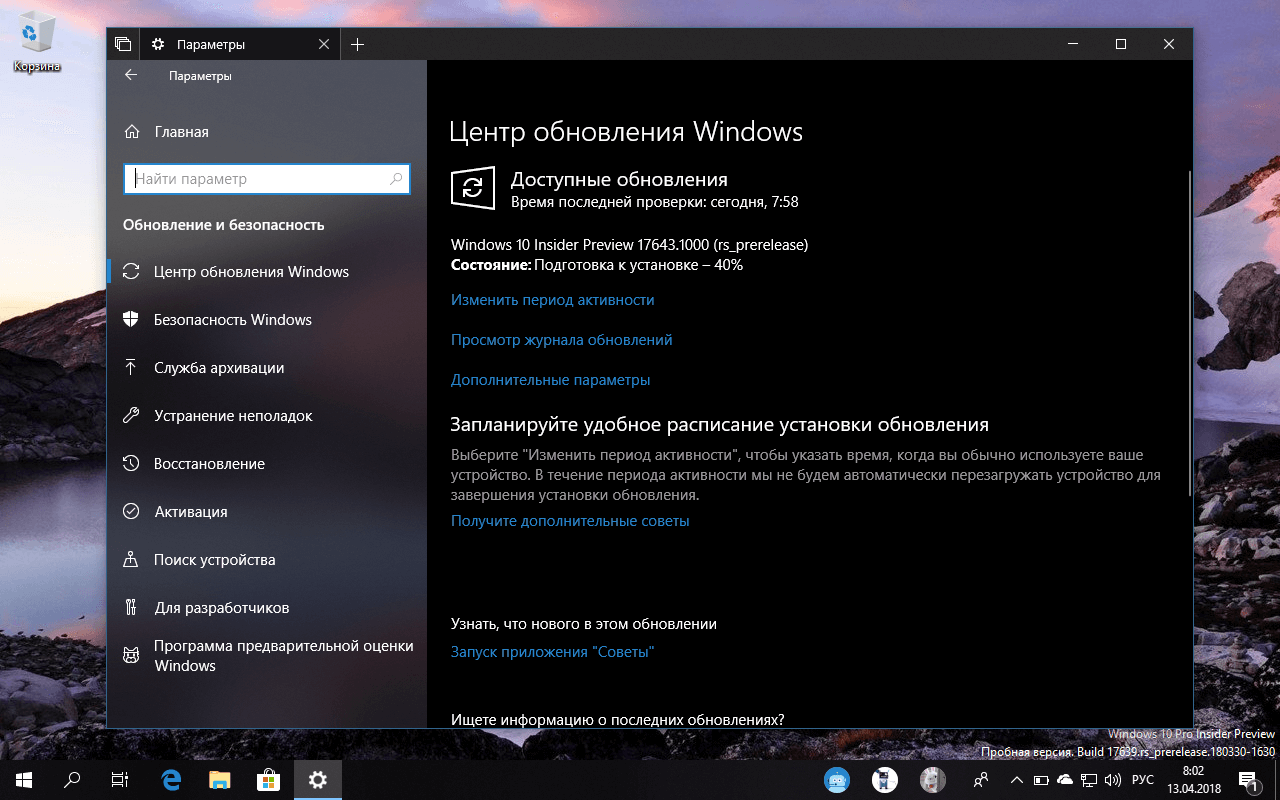Click the Изменить период активности link
The height and width of the screenshot is (800, 1280).
tap(552, 300)
